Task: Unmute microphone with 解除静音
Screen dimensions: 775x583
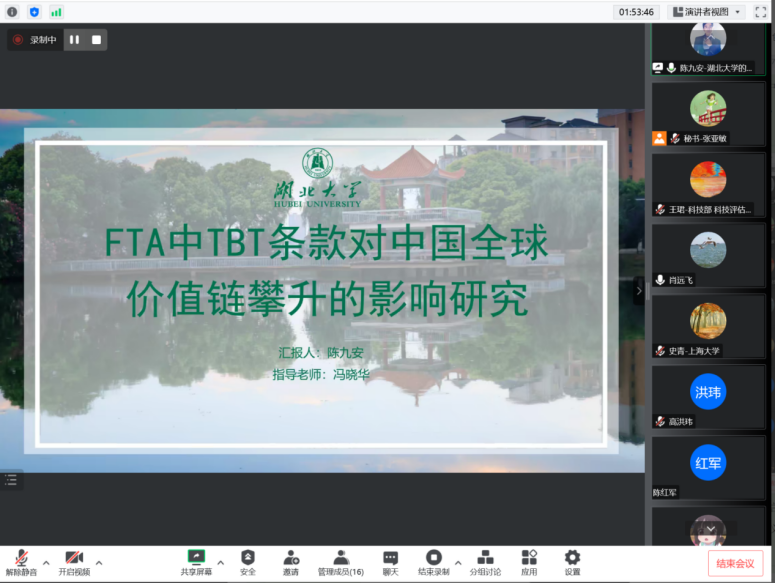Action: [21, 563]
